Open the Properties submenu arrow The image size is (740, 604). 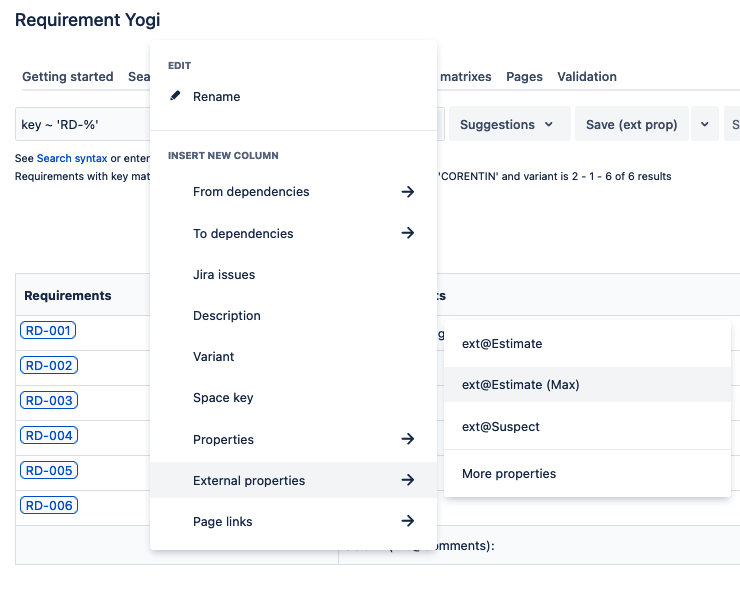click(407, 439)
